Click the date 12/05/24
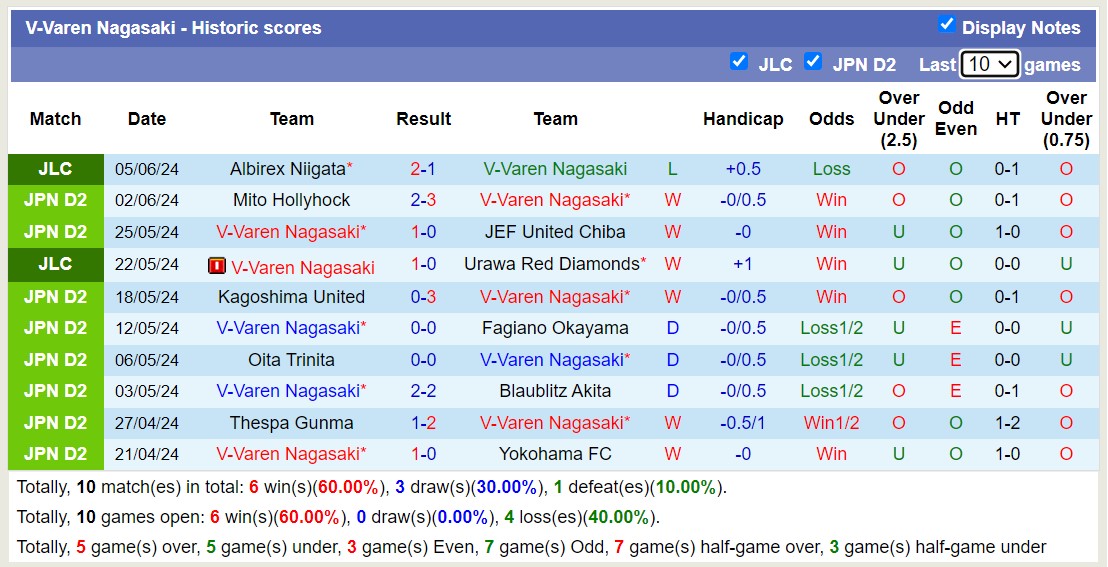This screenshot has width=1108, height=567. [147, 328]
